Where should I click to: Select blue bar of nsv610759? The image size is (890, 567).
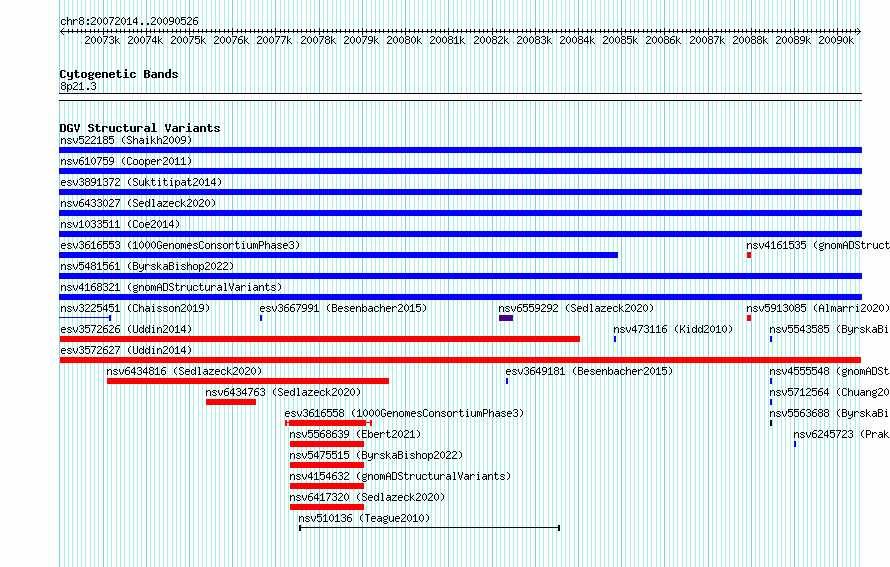pos(460,171)
